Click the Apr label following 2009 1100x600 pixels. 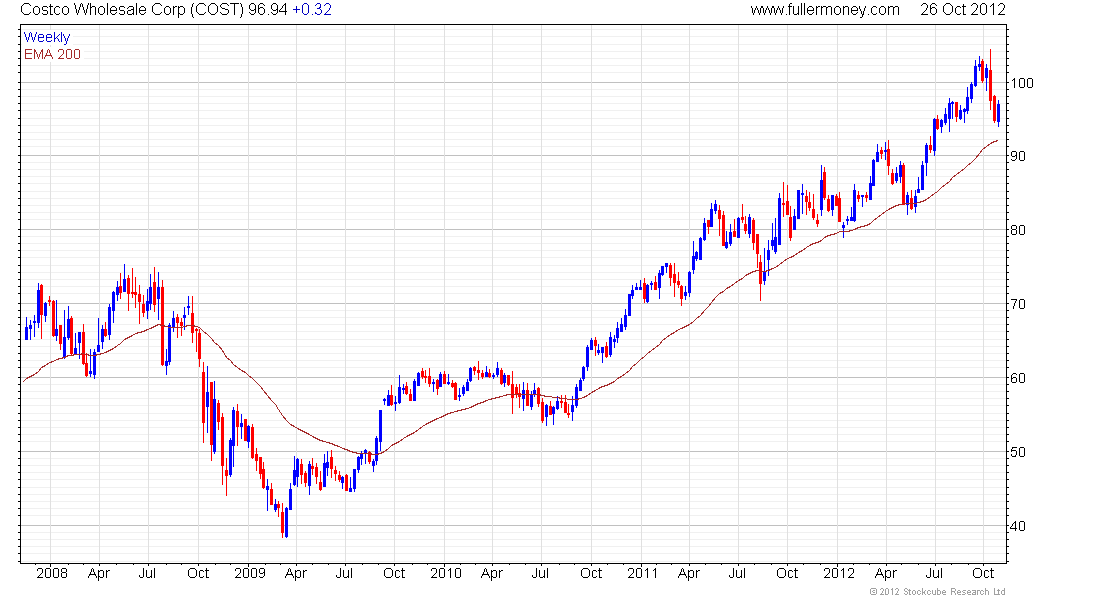click(296, 573)
